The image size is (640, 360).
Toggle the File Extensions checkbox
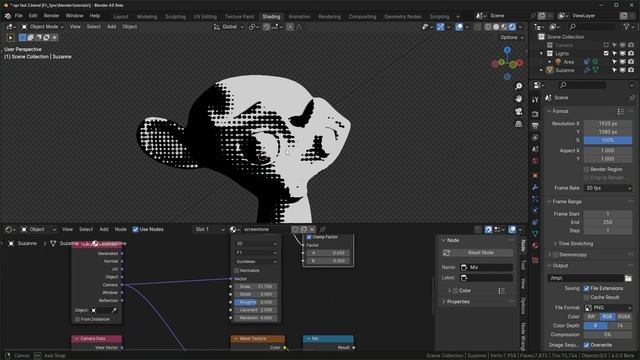587,288
